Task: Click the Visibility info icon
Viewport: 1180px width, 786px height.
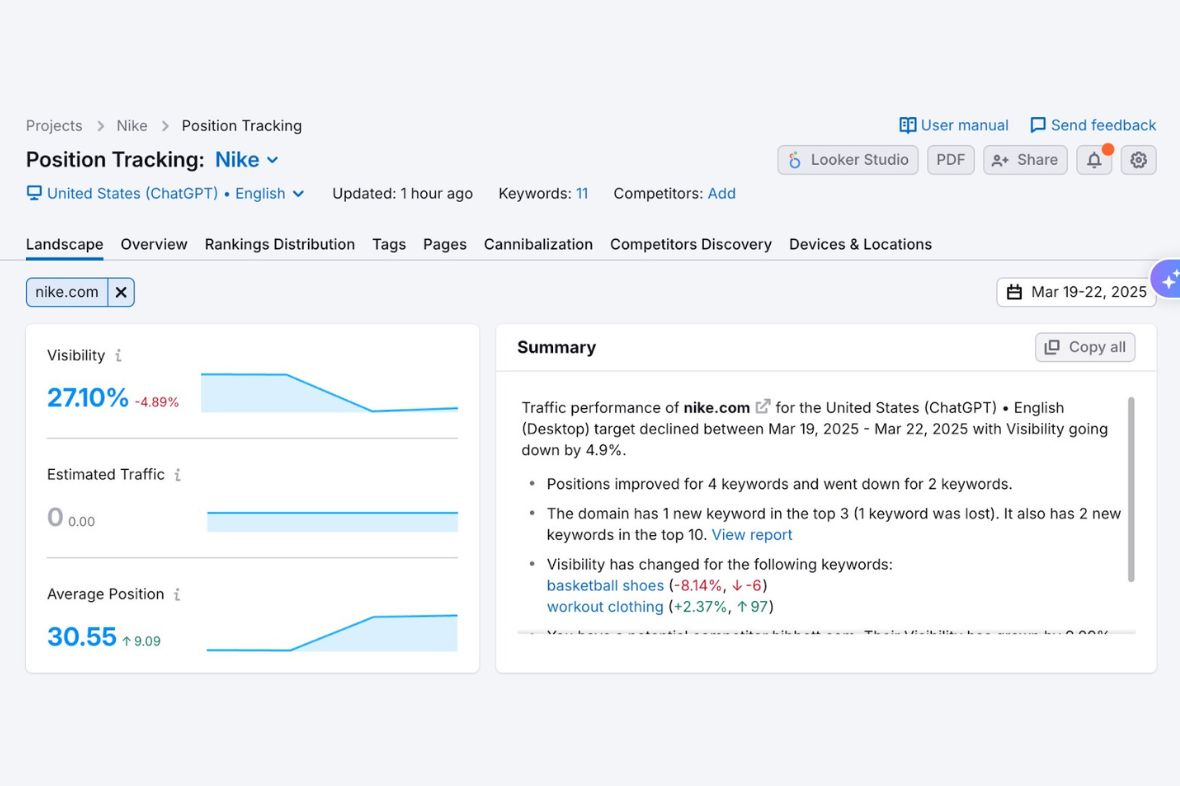Action: tap(118, 355)
